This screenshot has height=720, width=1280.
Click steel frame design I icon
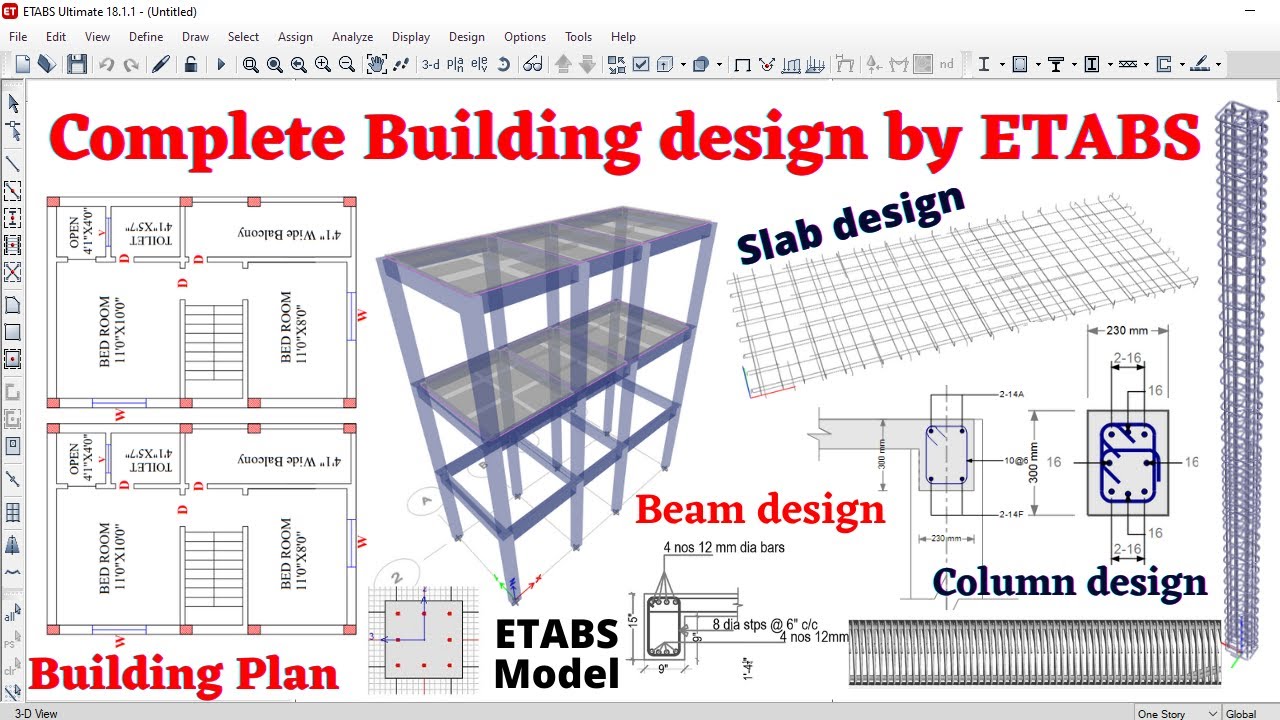[x=984, y=64]
